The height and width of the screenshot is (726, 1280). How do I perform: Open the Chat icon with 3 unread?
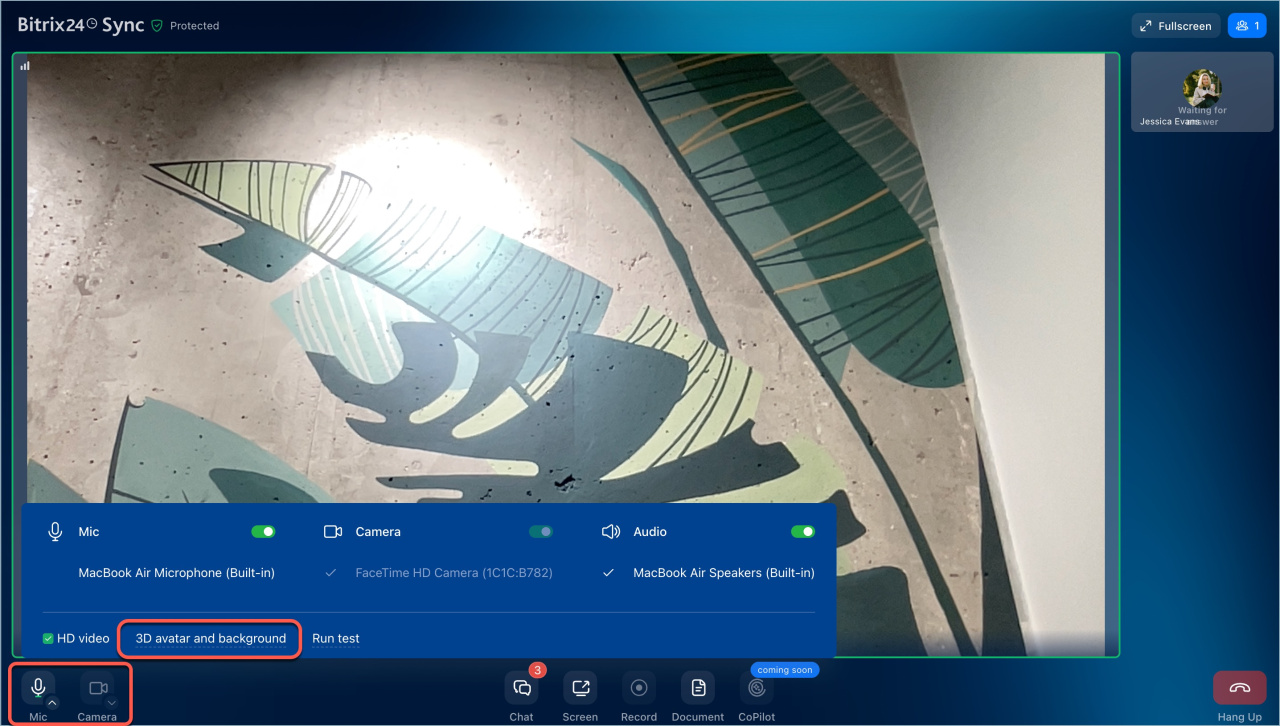[521, 688]
